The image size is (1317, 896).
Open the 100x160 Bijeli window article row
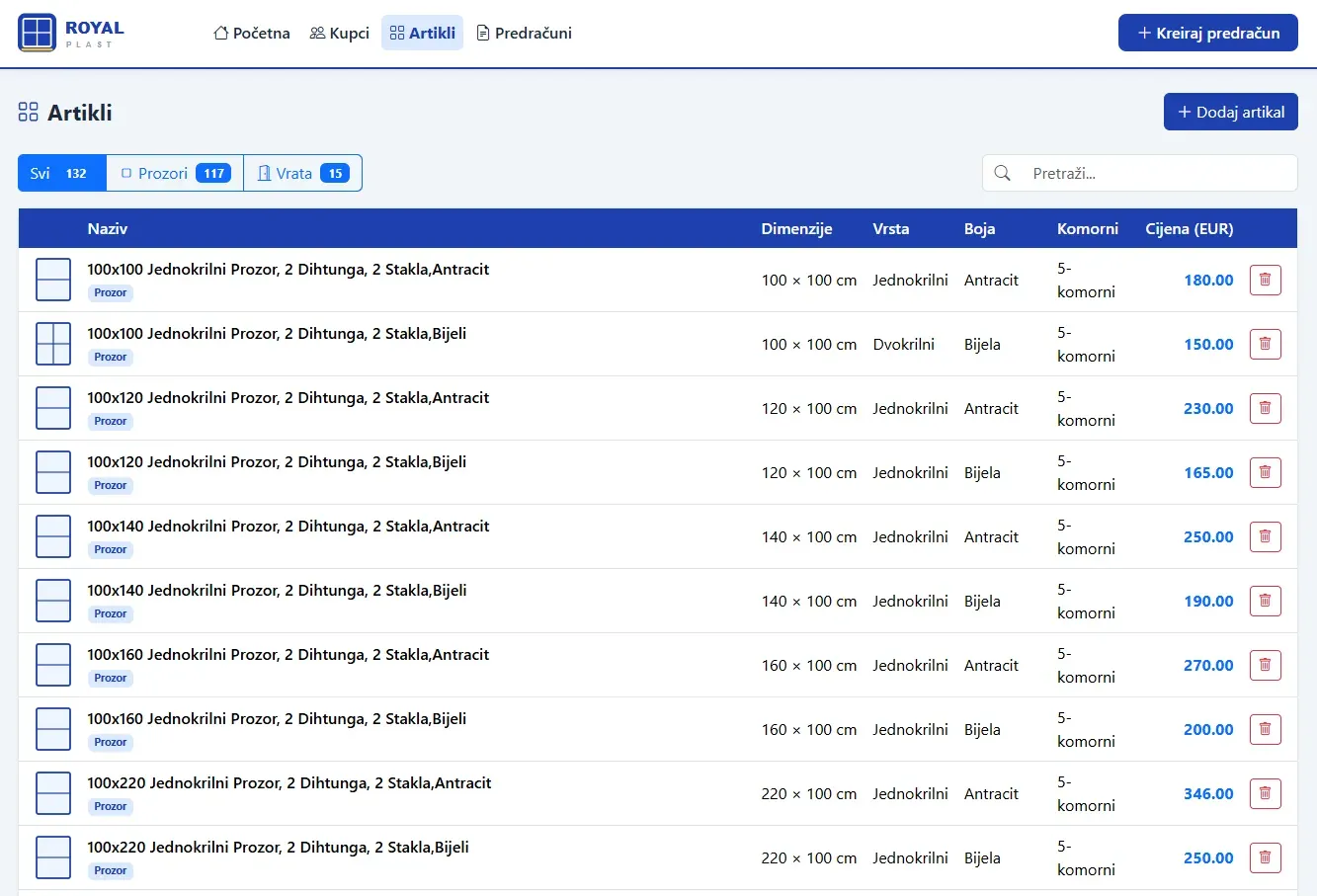tap(658, 729)
